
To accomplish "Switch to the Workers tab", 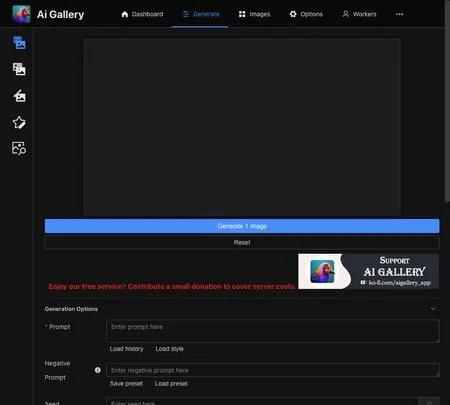I will pos(359,14).
